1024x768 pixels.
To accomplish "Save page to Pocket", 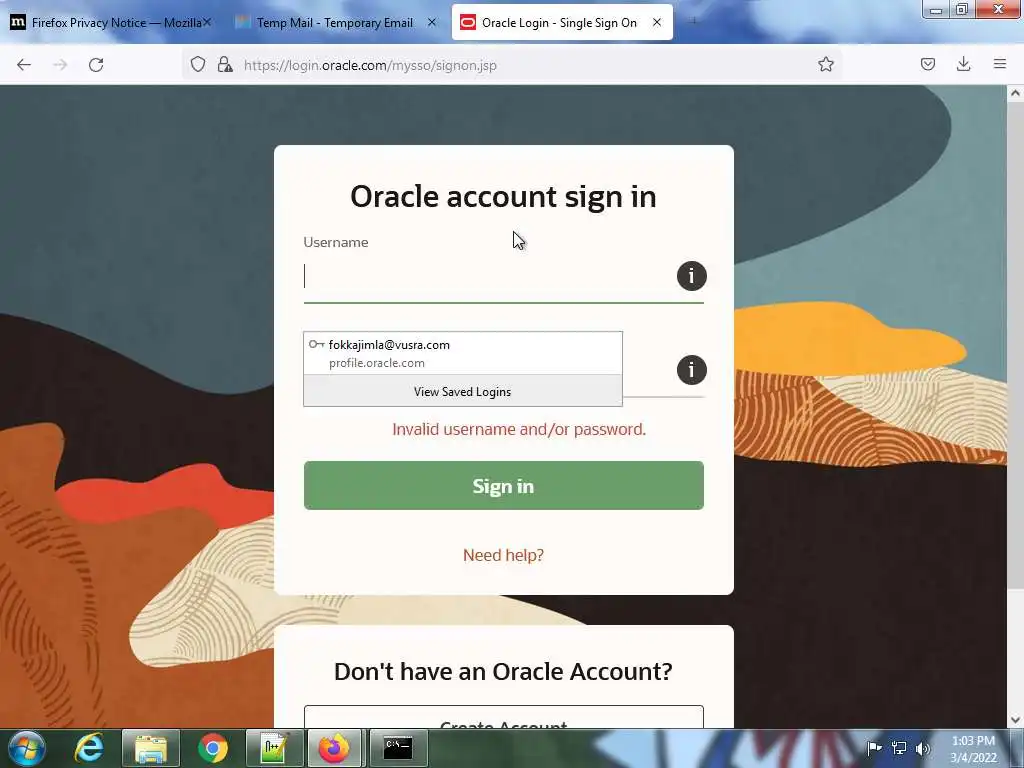I will [x=928, y=64].
